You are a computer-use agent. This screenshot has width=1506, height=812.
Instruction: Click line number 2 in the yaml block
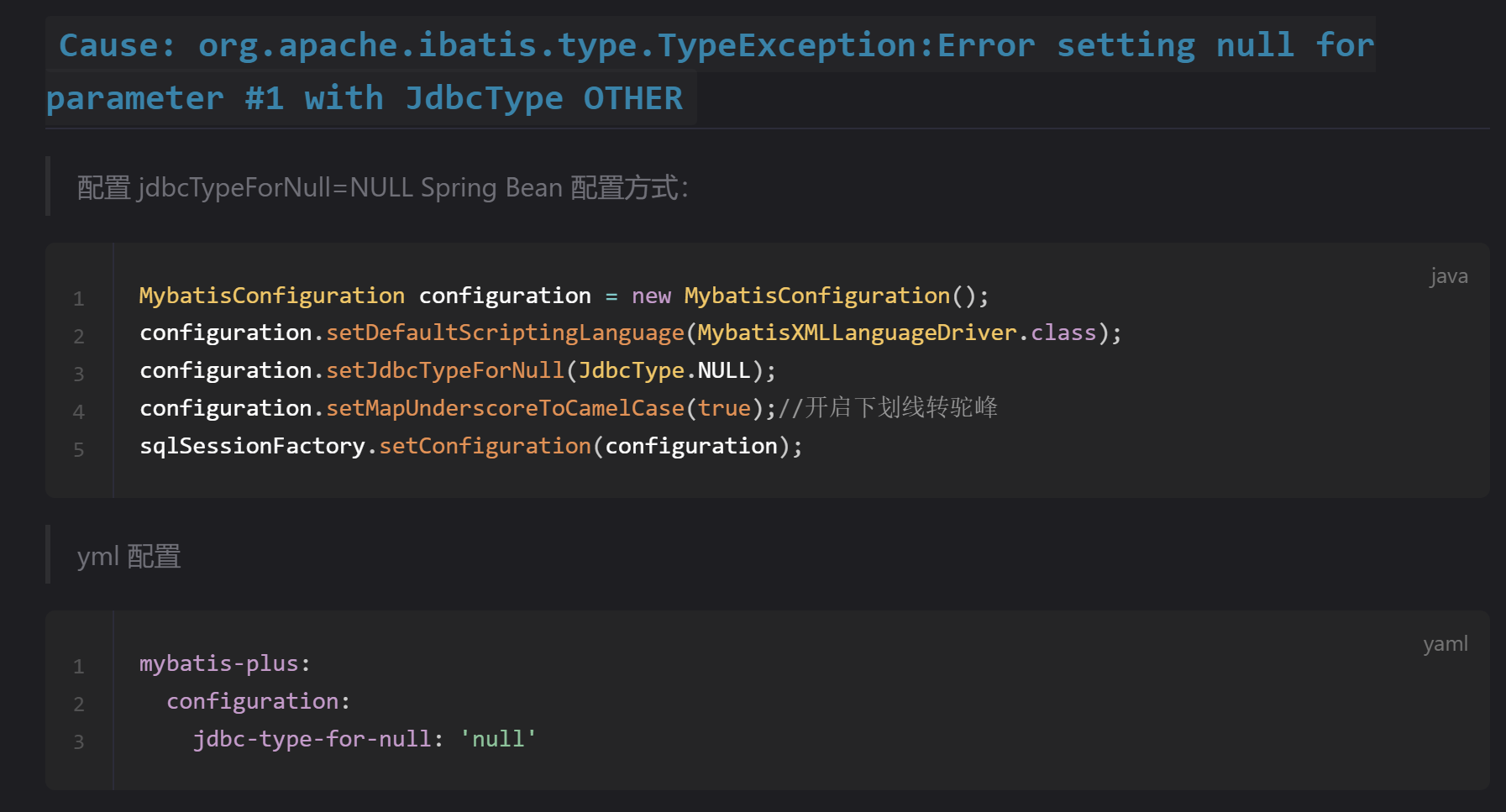click(79, 704)
